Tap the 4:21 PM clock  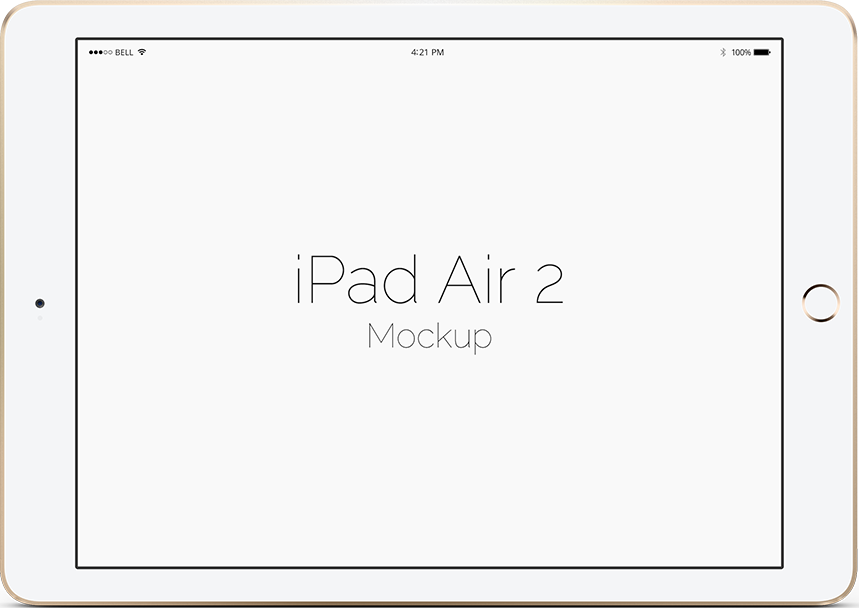click(428, 52)
